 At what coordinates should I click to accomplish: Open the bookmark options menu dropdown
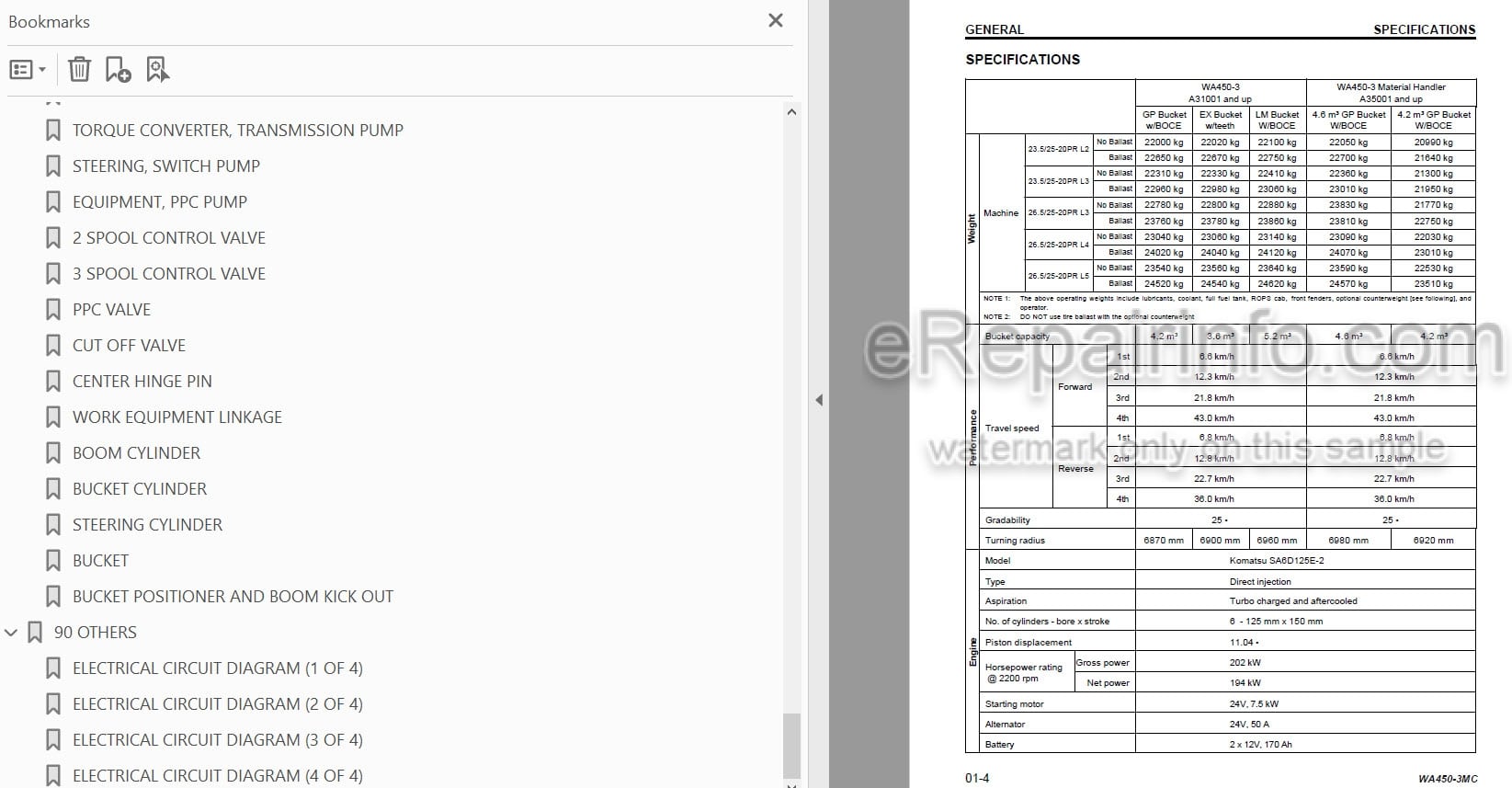pyautogui.click(x=27, y=70)
